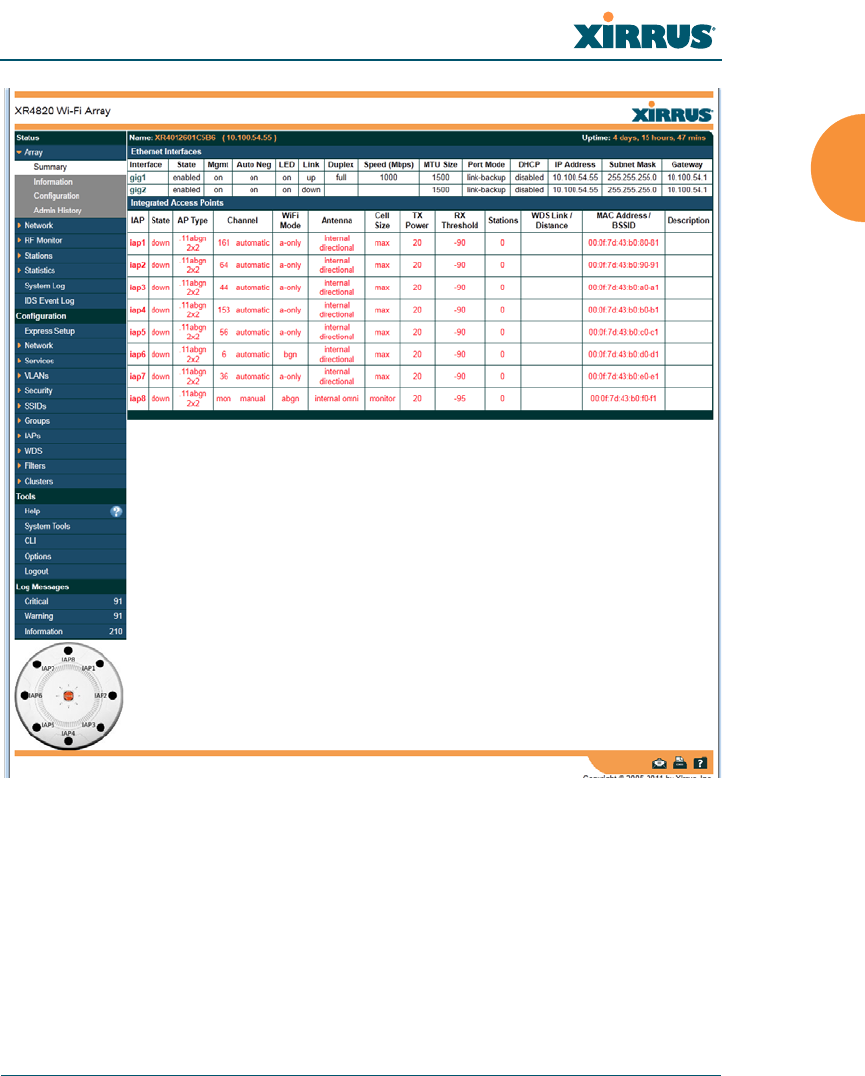This screenshot has width=865, height=1076.
Task: Click the iap2 link in table
Action: (138, 265)
